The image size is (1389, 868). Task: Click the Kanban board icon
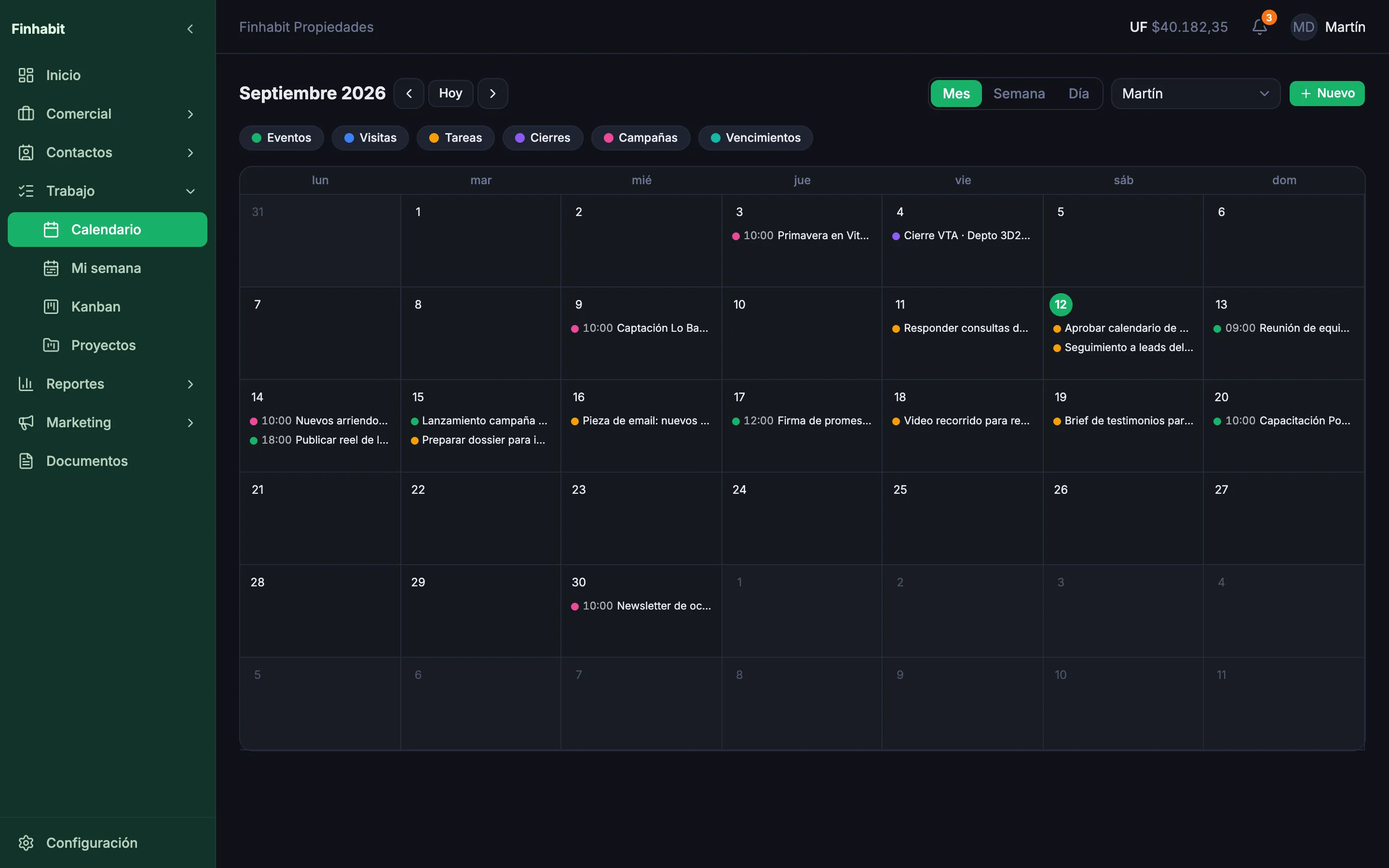pyautogui.click(x=51, y=307)
